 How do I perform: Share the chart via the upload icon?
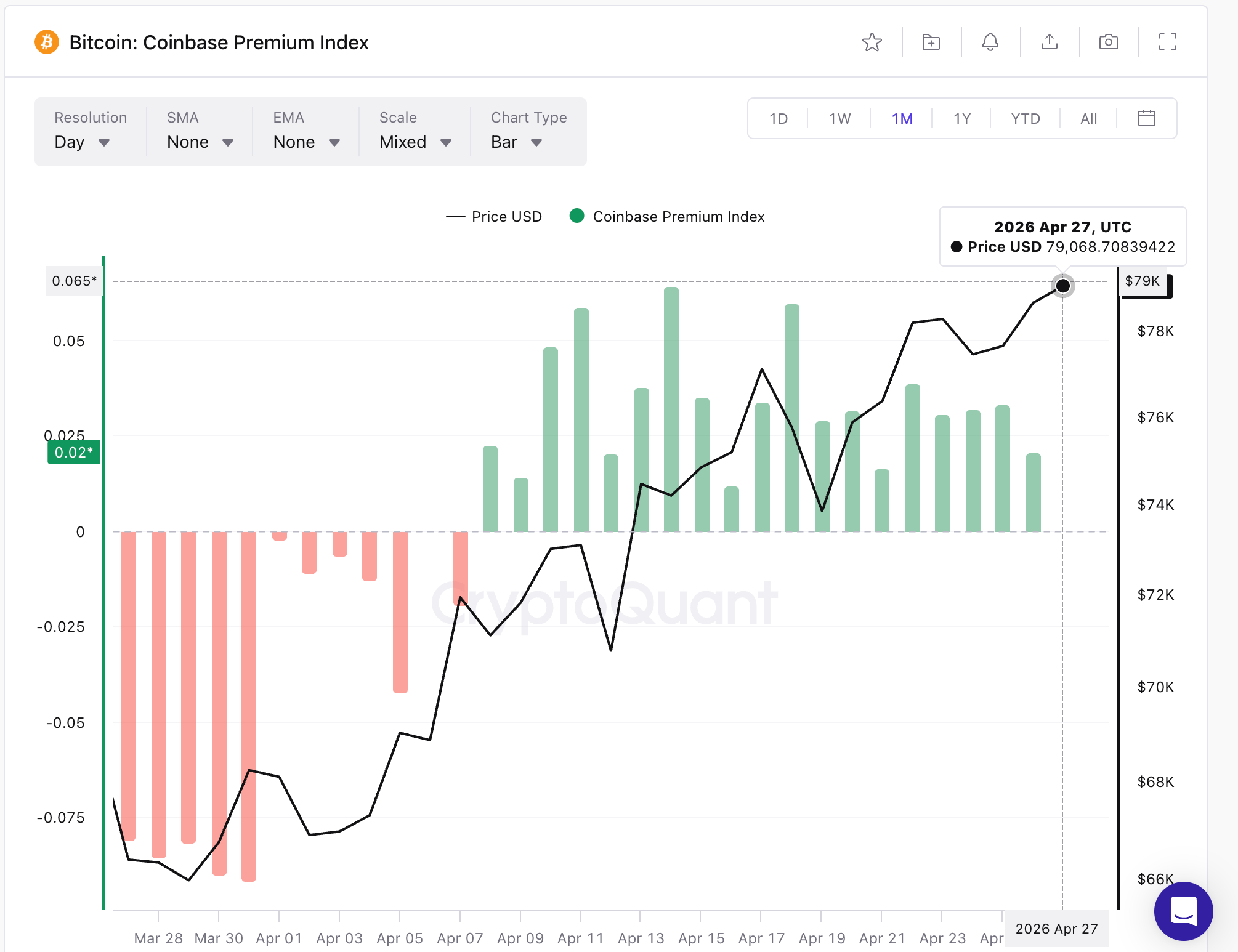coord(1049,42)
